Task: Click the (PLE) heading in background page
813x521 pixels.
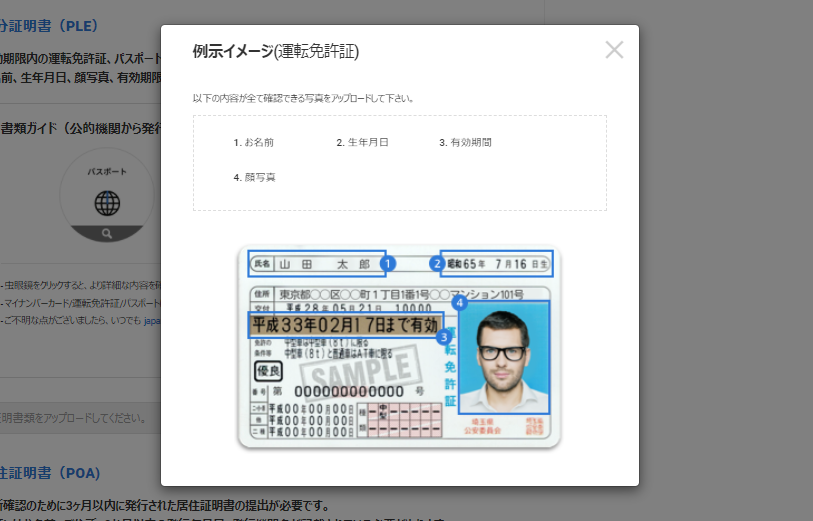Action: pyautogui.click(x=49, y=26)
